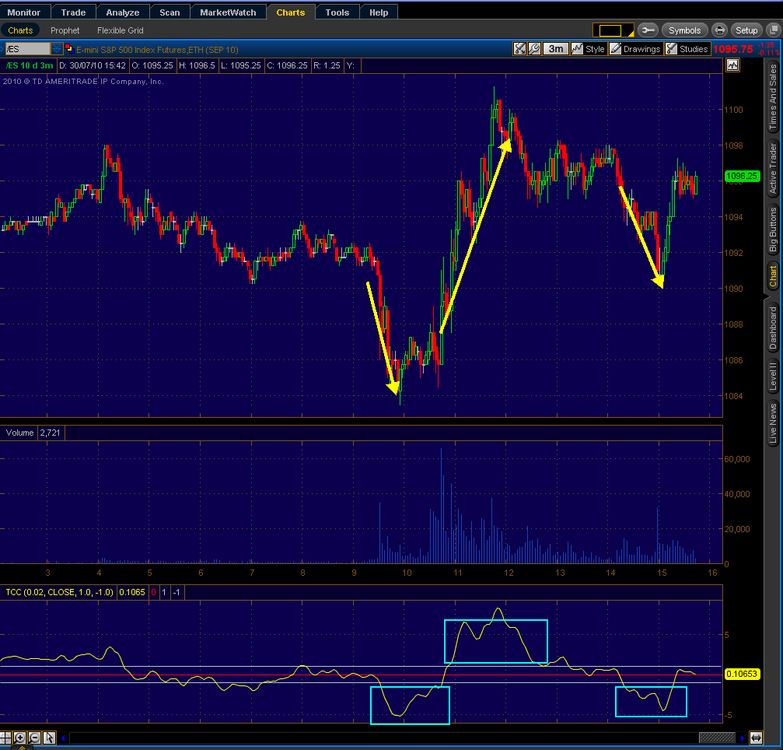Viewport: 783px width, 750px height.
Task: Click the zoom out magnifier icon
Action: pyautogui.click(x=34, y=738)
